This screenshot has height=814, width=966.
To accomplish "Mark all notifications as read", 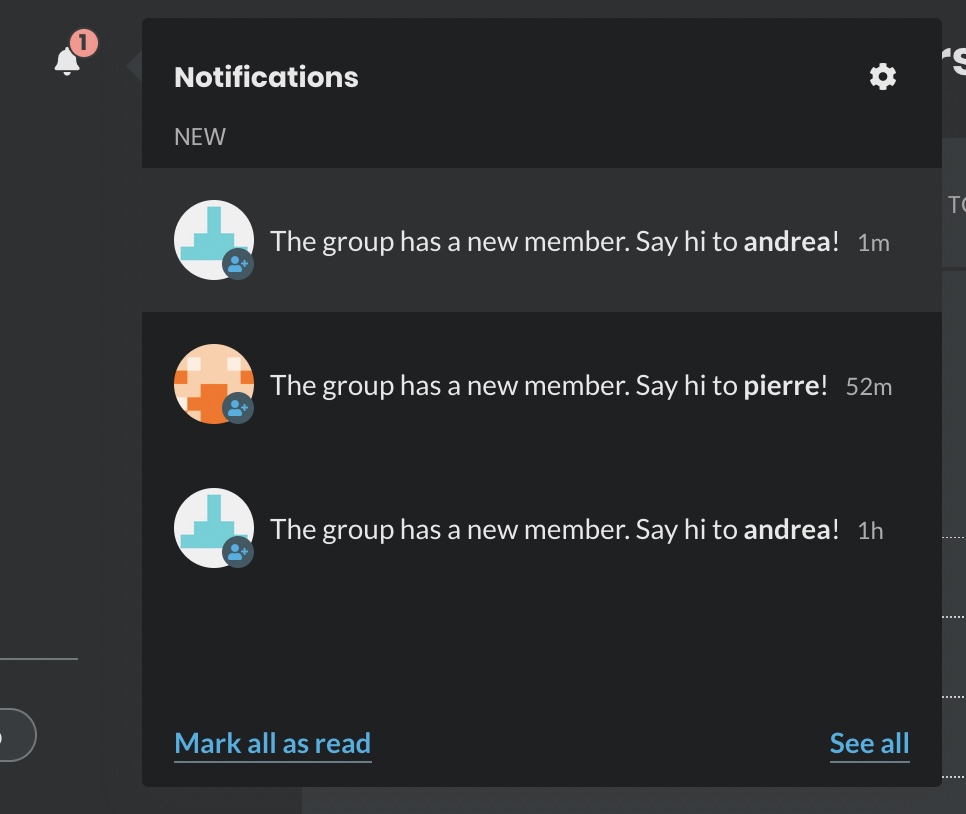I will point(272,743).
